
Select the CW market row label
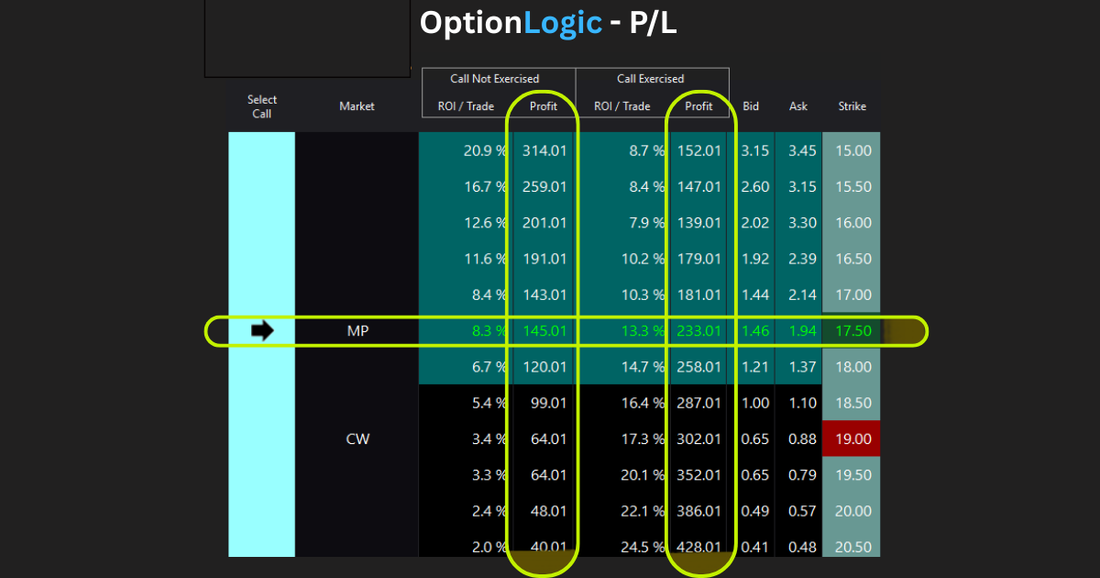(358, 439)
